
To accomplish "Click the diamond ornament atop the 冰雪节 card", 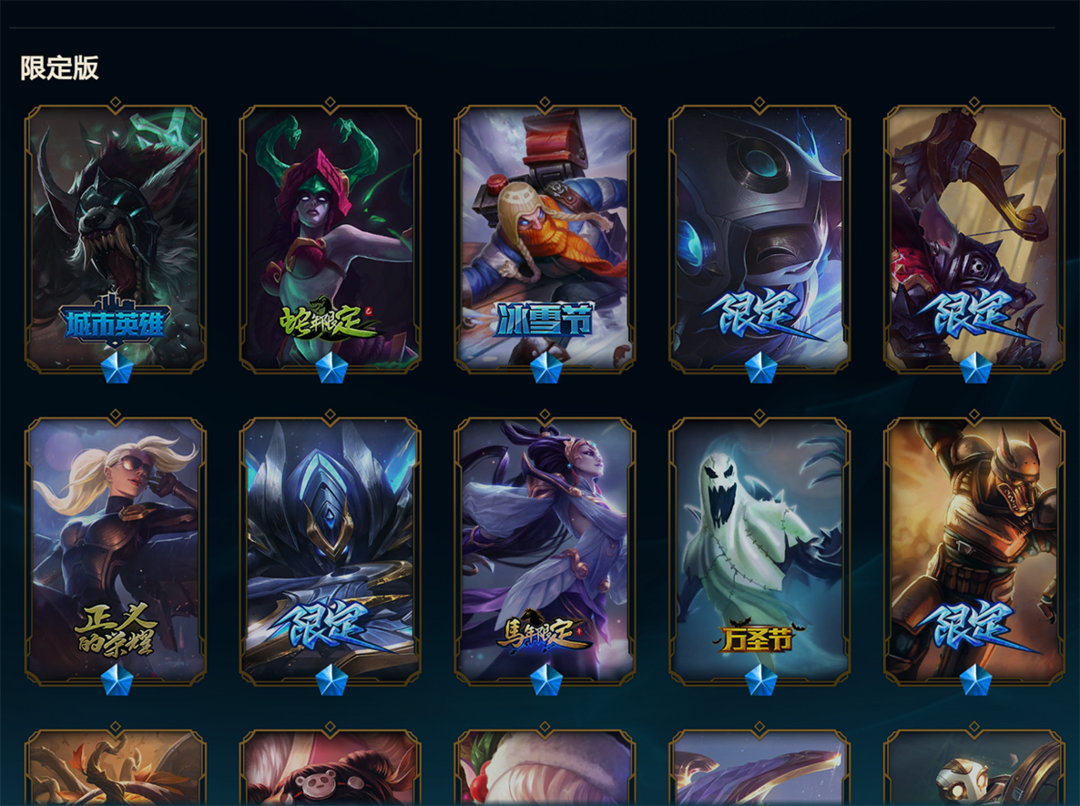I will [x=545, y=104].
